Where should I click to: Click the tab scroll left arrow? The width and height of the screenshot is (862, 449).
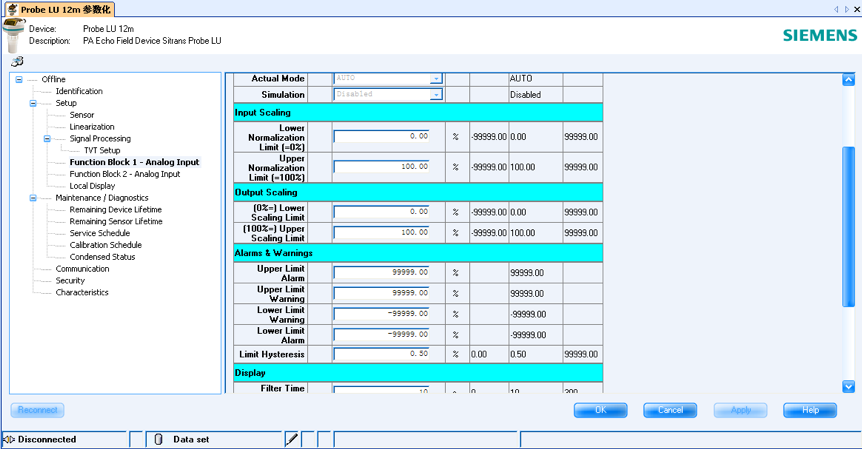[x=836, y=9]
